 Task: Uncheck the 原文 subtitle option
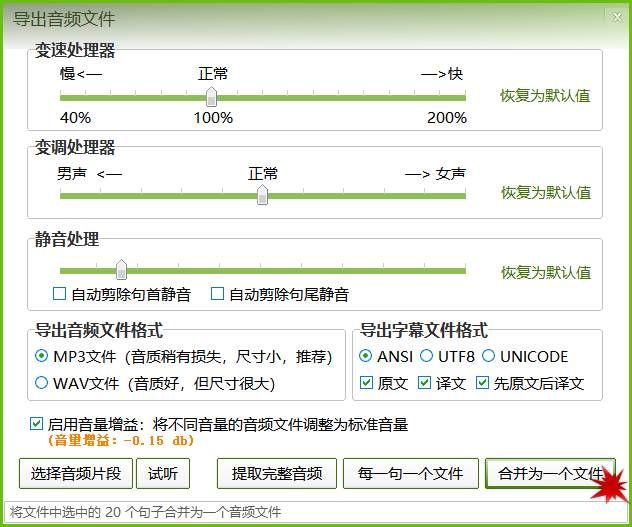click(x=366, y=383)
